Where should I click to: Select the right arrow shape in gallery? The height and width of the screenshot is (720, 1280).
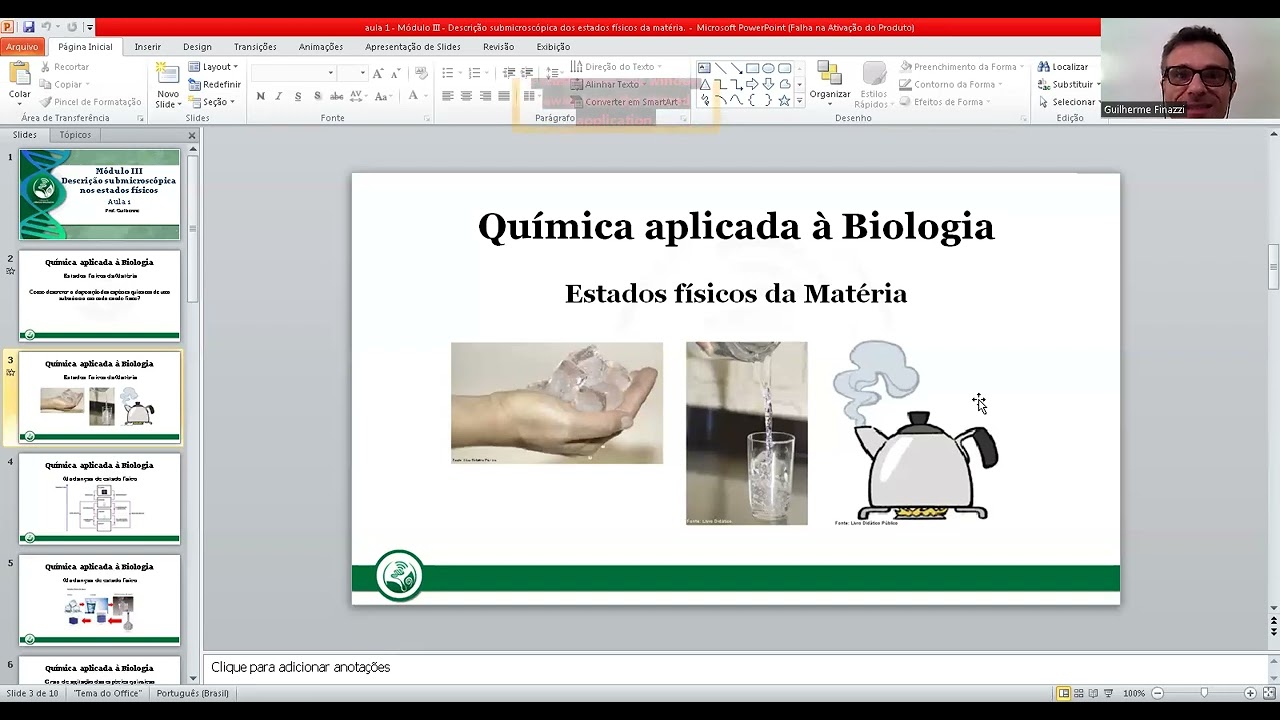[752, 84]
